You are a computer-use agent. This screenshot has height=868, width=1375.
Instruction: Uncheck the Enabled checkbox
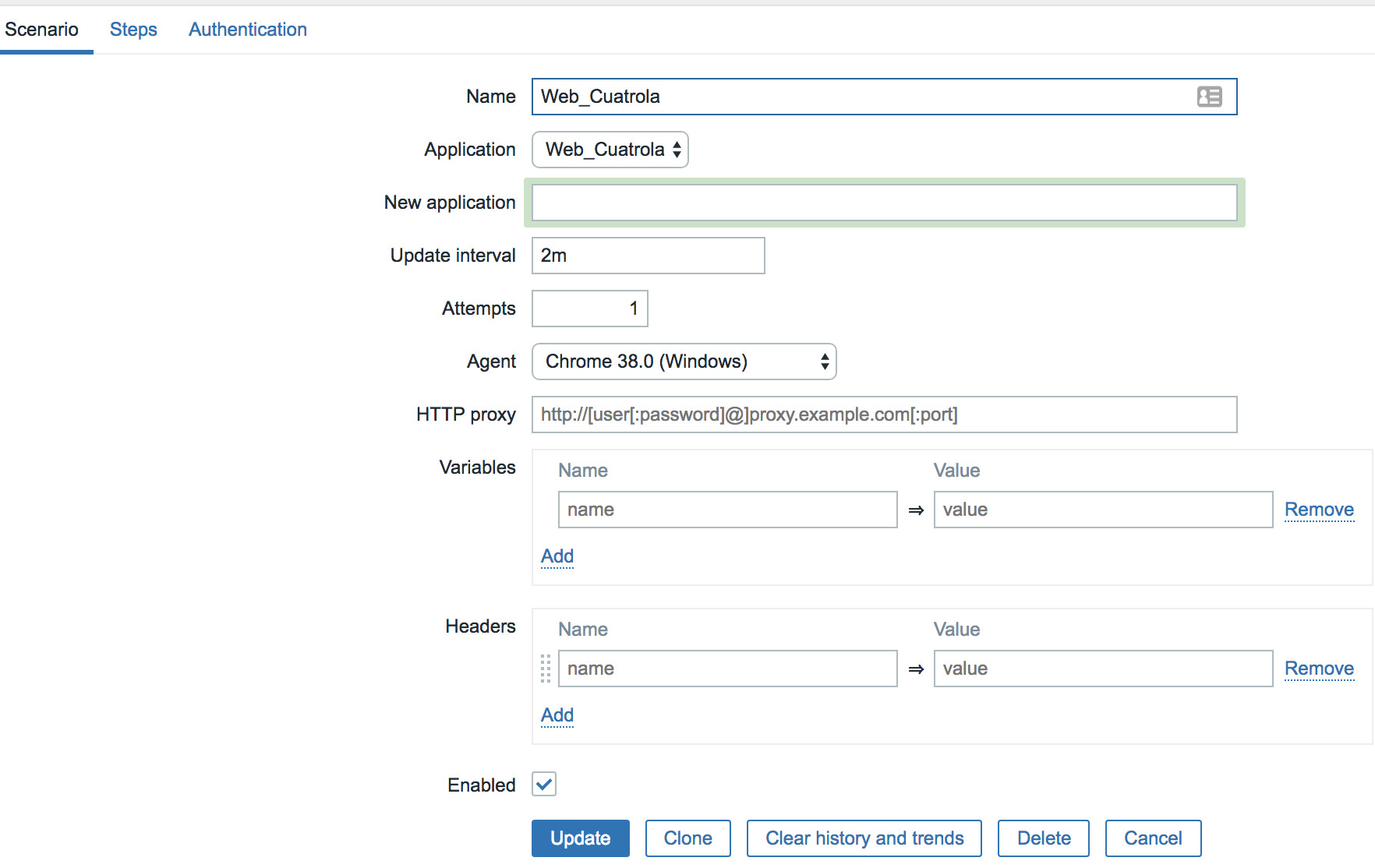tap(544, 784)
